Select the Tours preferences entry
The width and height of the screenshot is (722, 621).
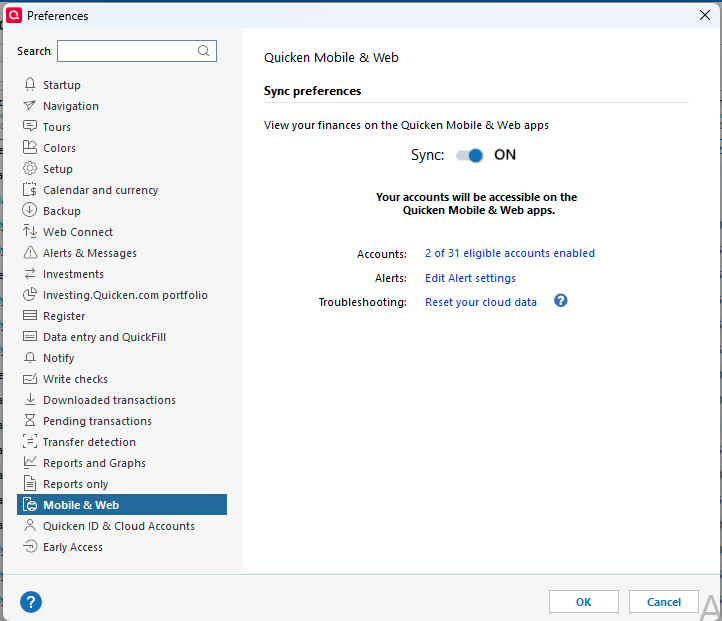click(57, 127)
